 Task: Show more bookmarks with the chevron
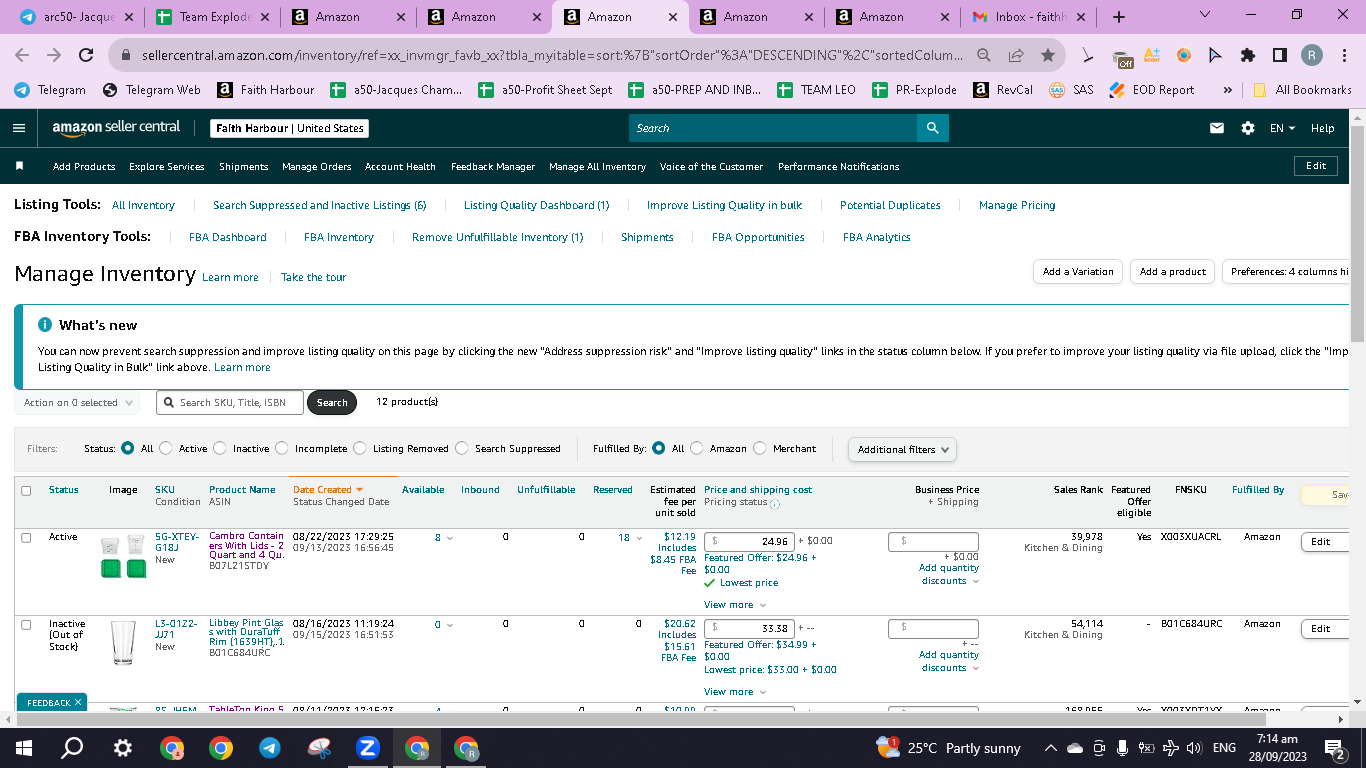pos(1228,89)
